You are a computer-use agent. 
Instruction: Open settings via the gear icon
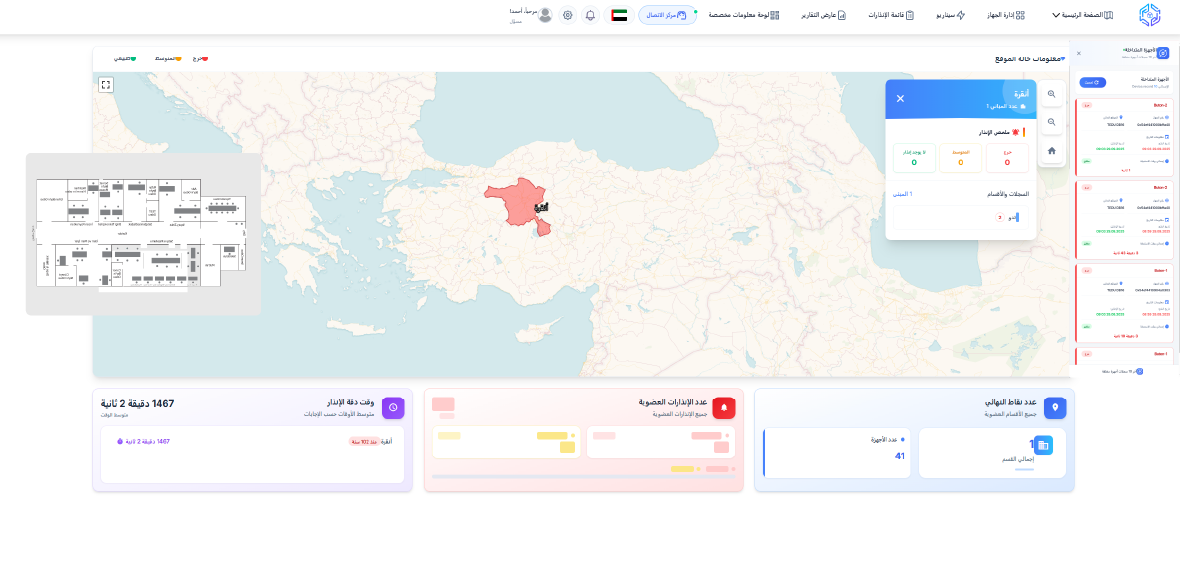coord(568,15)
